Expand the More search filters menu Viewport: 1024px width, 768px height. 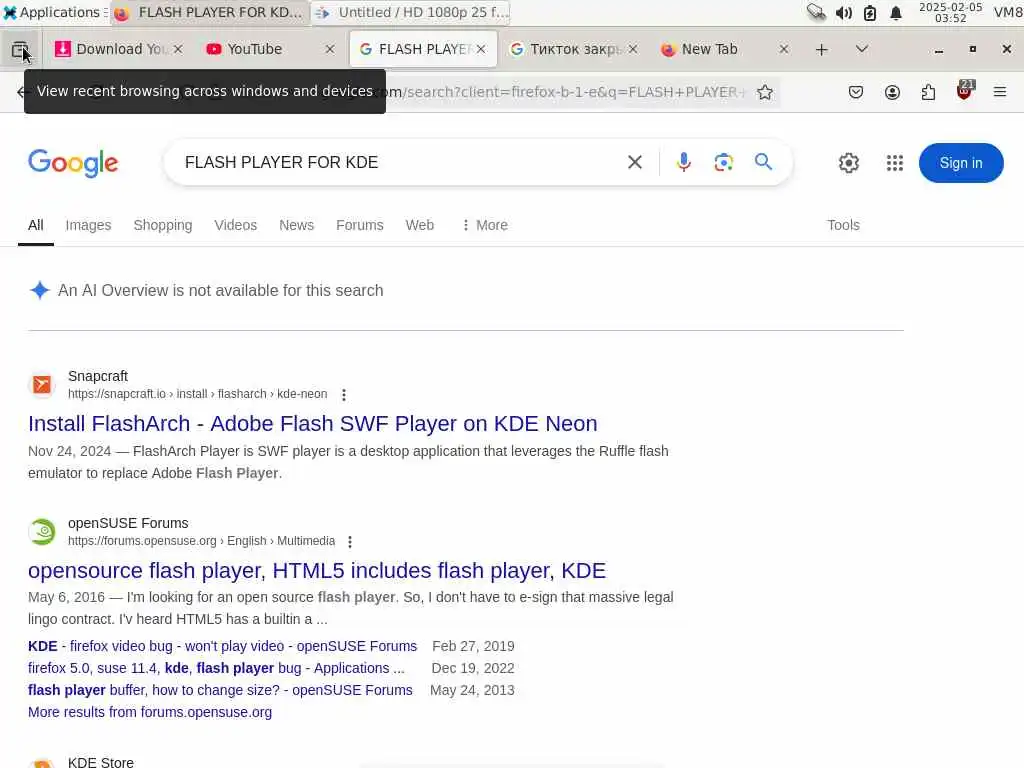pos(485,225)
